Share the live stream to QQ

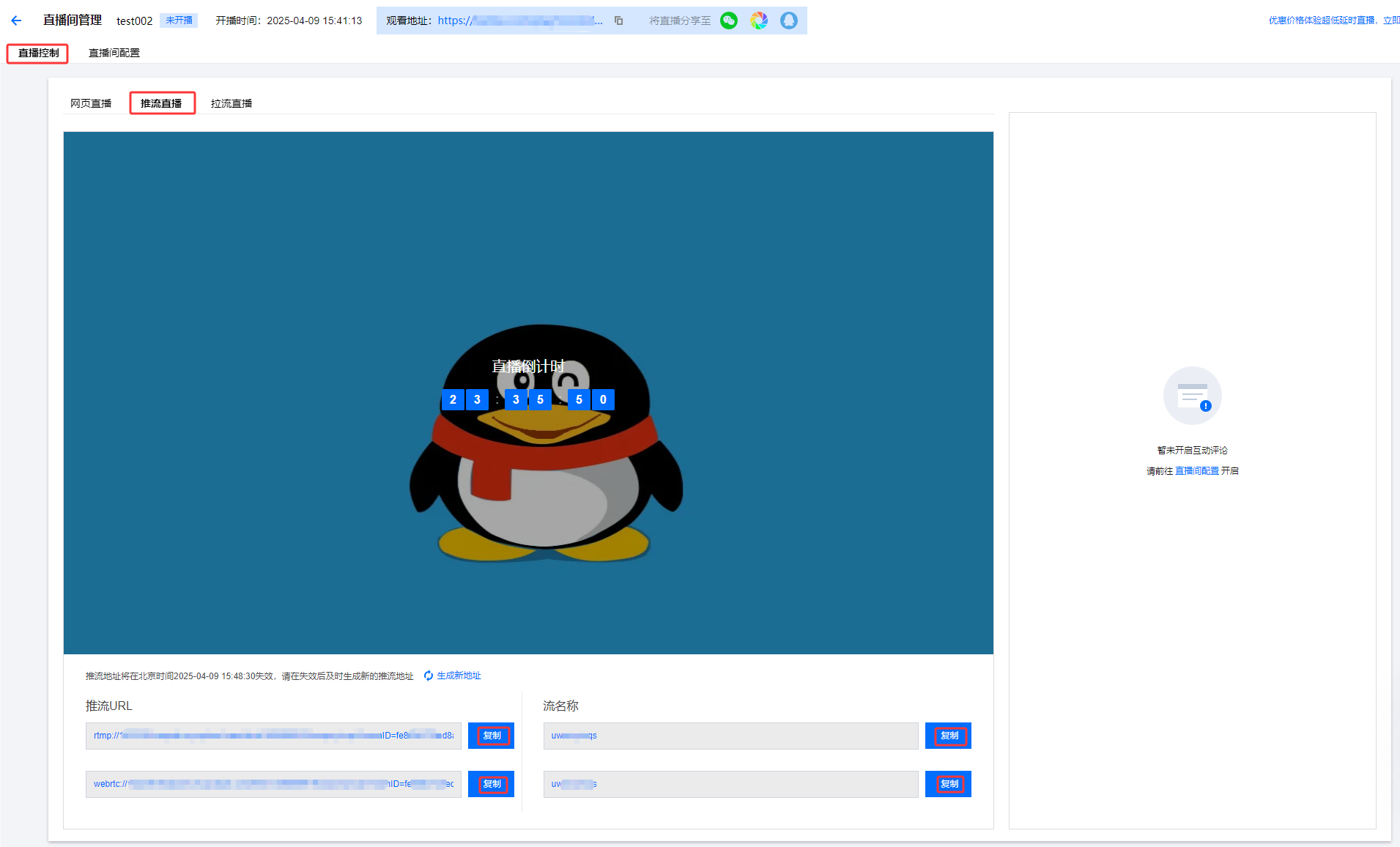[x=788, y=21]
